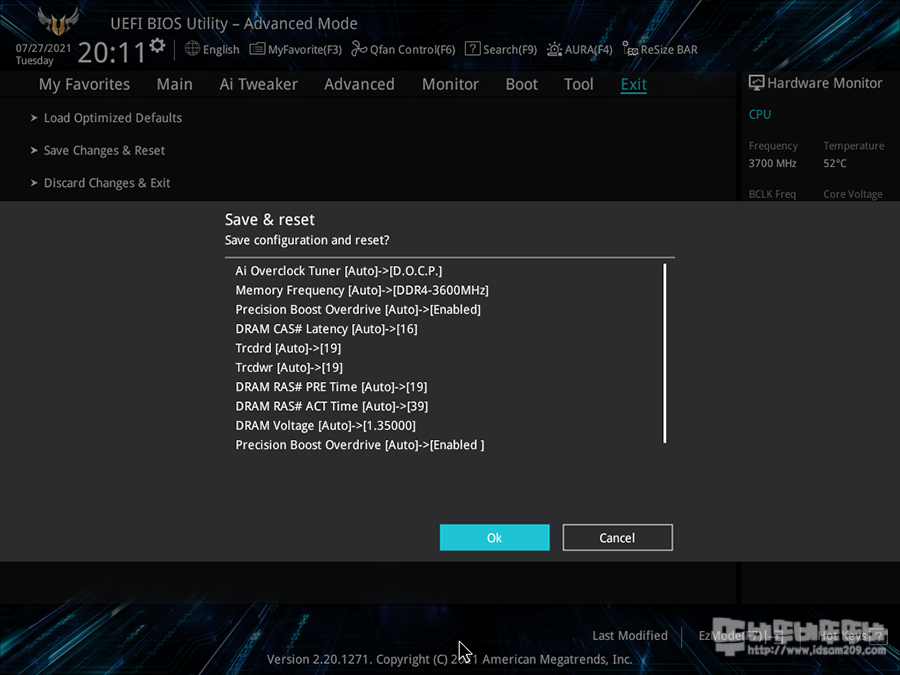
Task: Switch to the Main tab
Action: (x=174, y=84)
